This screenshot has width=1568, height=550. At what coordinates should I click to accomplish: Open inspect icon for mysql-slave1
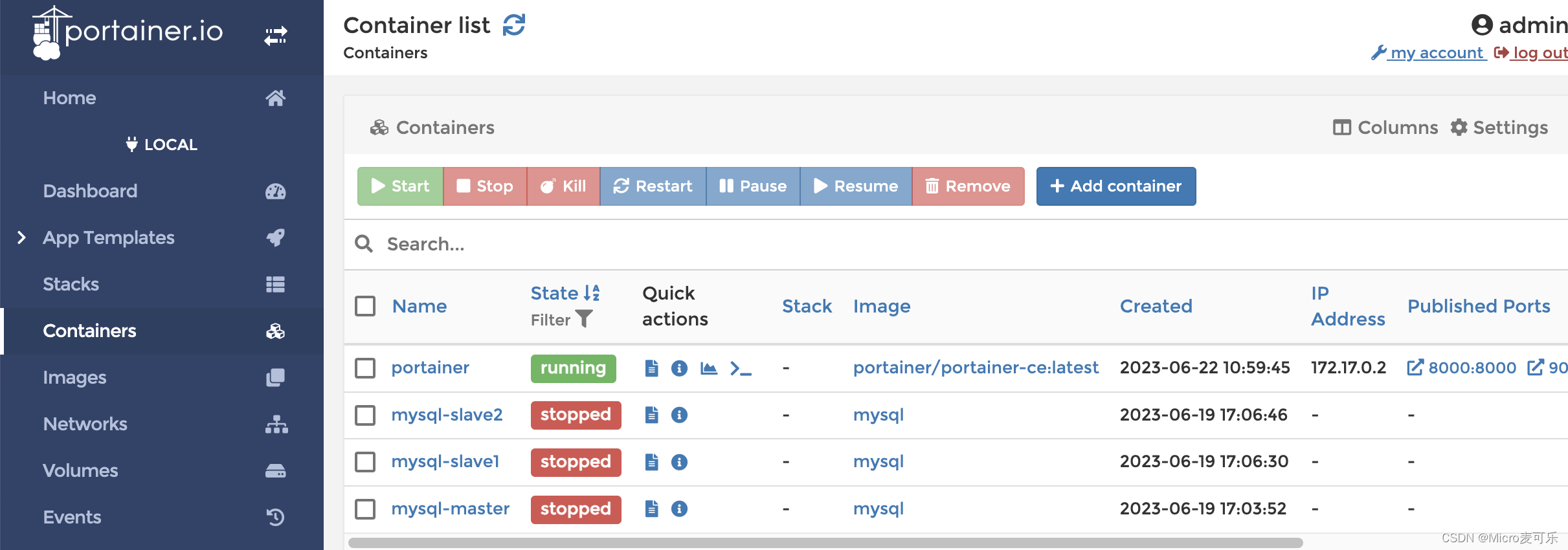tap(679, 462)
